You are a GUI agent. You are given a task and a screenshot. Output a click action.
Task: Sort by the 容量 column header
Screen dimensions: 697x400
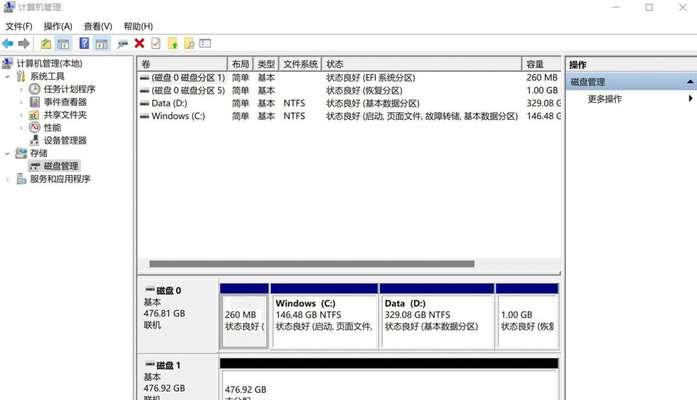point(541,64)
